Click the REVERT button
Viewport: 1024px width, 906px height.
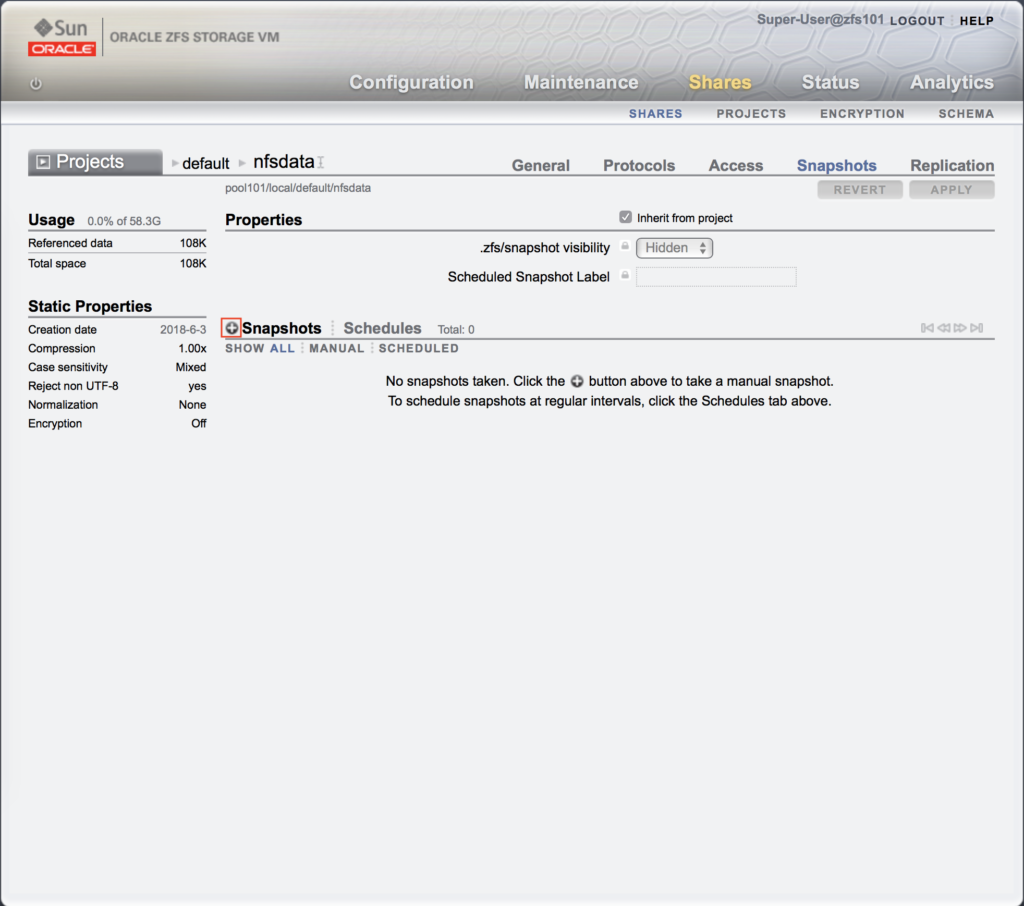(x=859, y=189)
